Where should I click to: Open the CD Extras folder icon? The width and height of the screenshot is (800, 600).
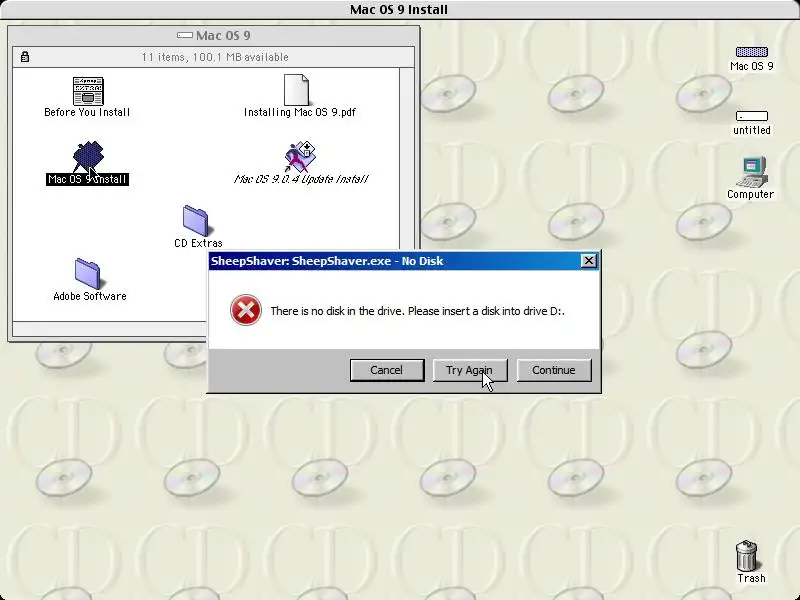point(196,221)
